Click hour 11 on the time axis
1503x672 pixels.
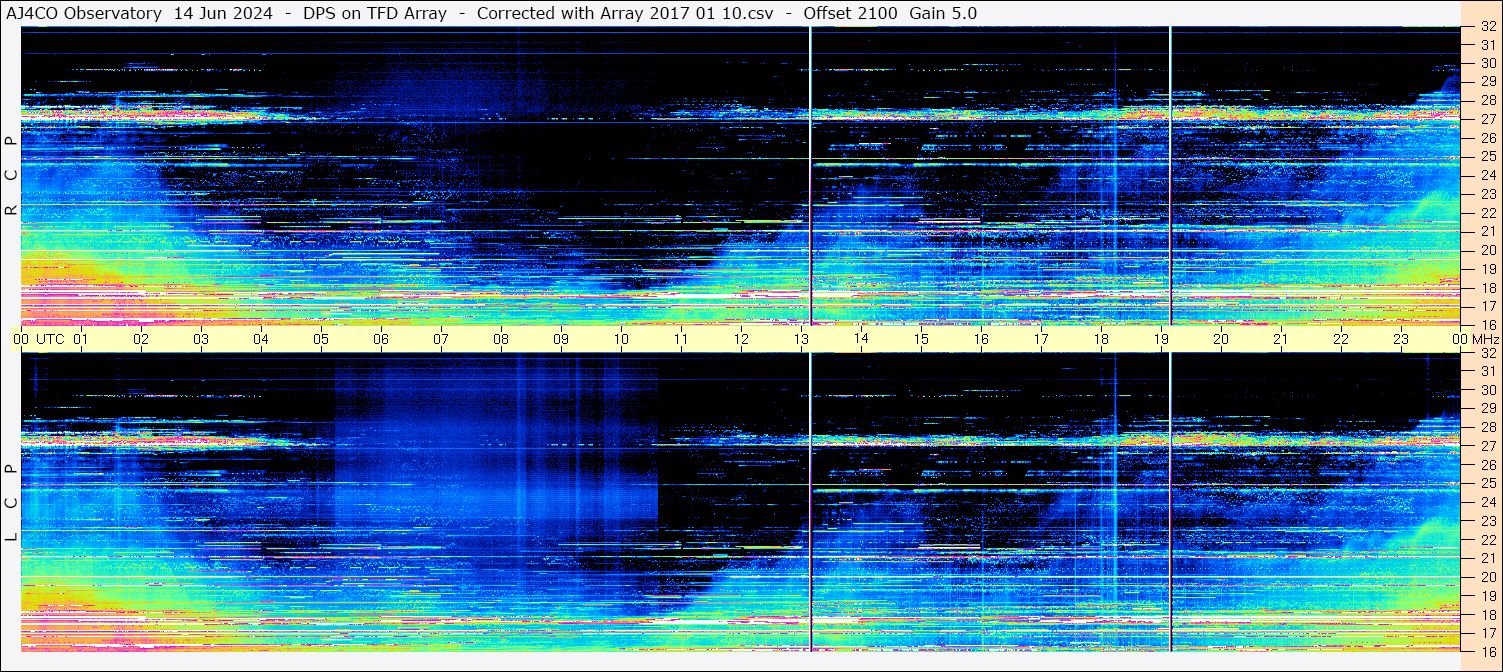point(681,339)
